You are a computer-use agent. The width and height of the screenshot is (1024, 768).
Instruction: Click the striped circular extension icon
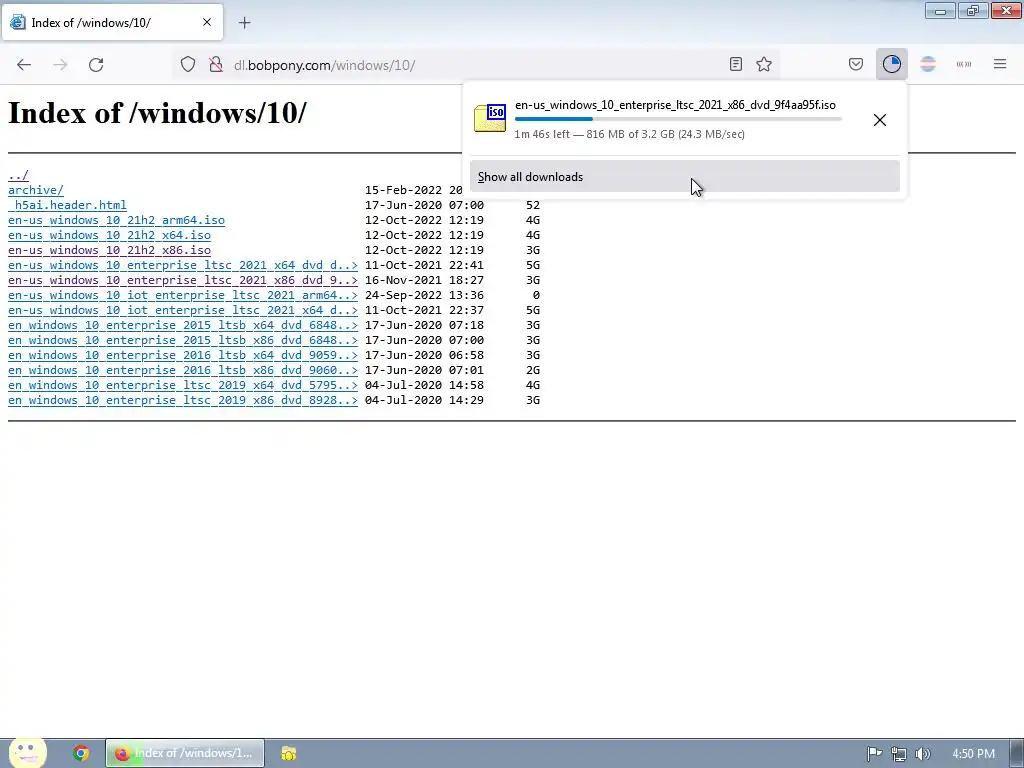(x=928, y=64)
